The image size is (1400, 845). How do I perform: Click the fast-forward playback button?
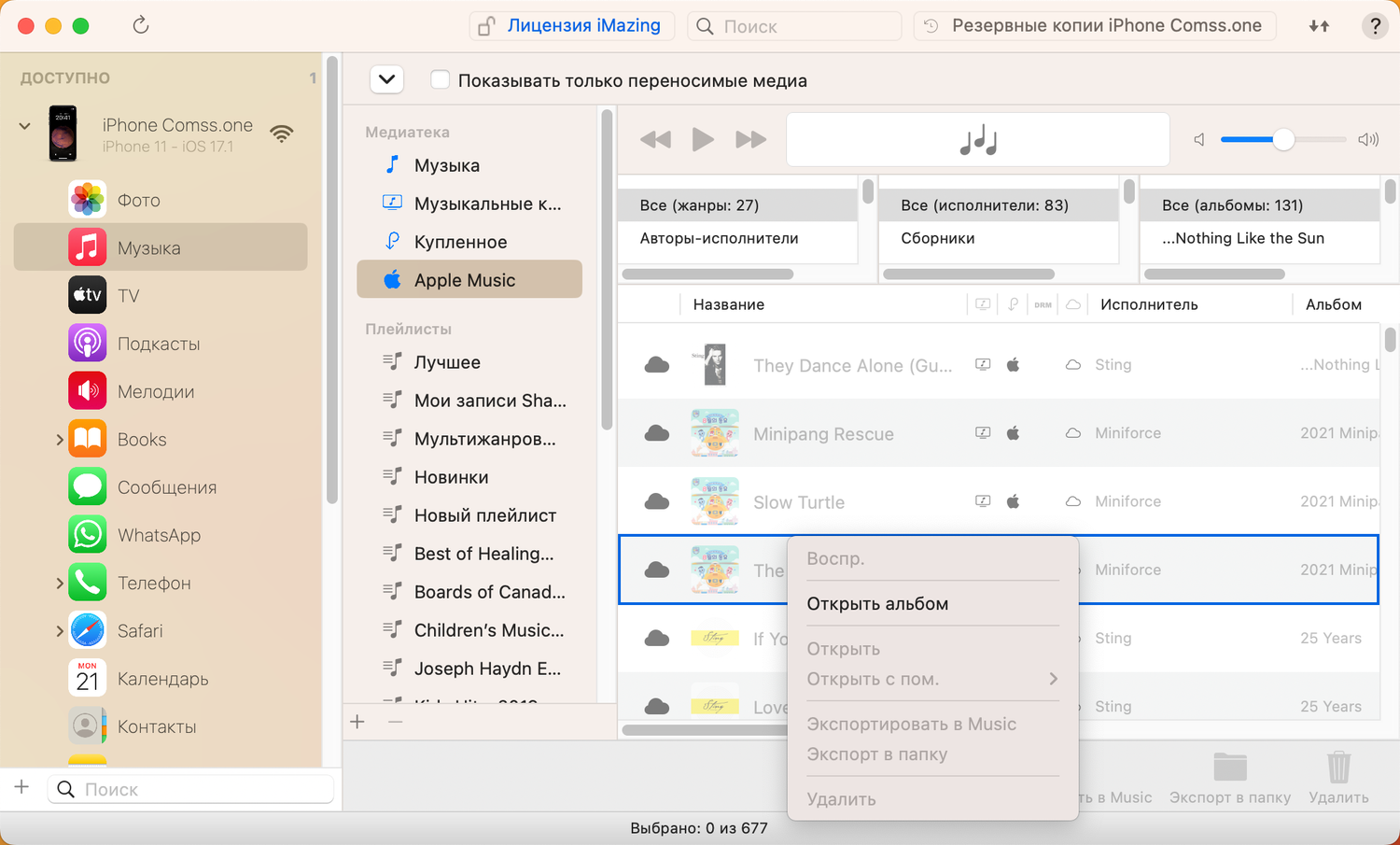pos(750,140)
